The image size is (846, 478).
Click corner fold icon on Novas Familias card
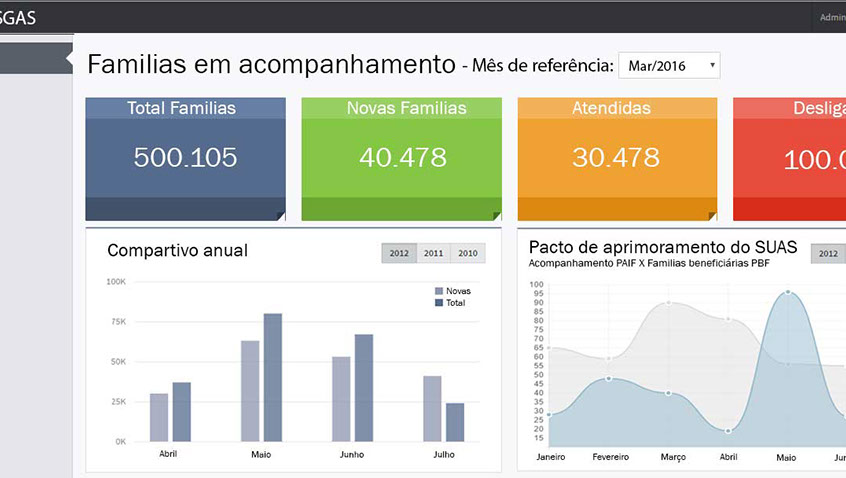(x=496, y=215)
